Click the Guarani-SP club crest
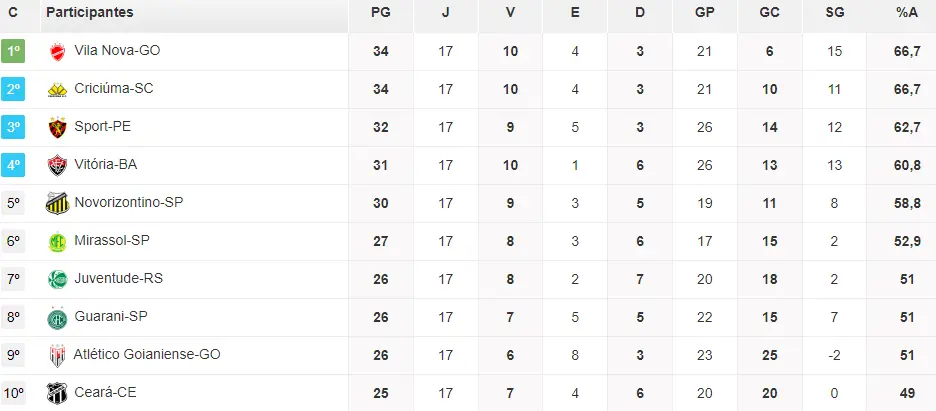The width and height of the screenshot is (936, 411). [x=57, y=317]
